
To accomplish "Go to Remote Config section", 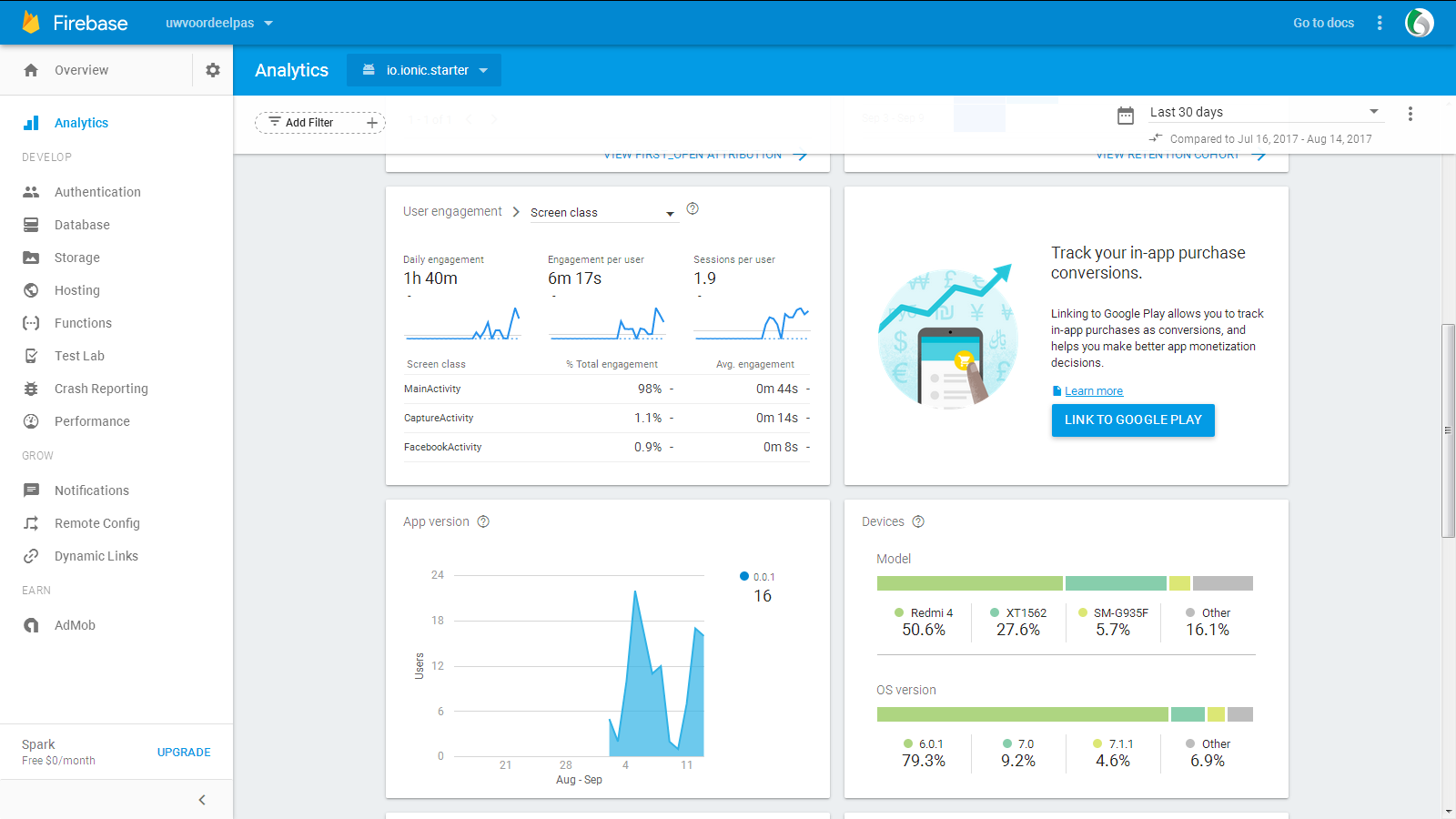I will click(96, 523).
